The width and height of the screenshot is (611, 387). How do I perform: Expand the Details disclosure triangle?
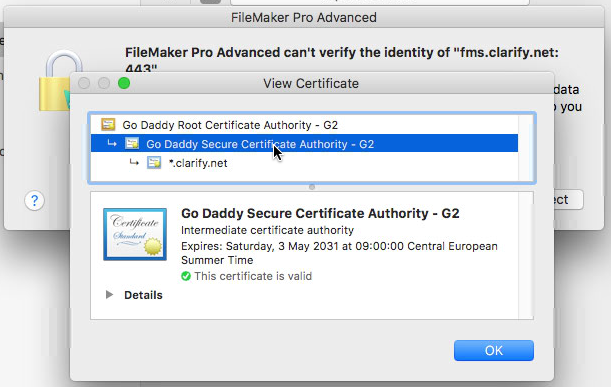109,295
